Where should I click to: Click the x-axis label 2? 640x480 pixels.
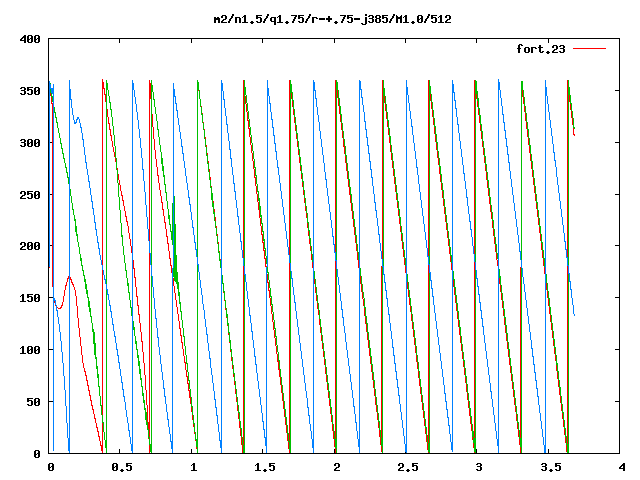336,467
